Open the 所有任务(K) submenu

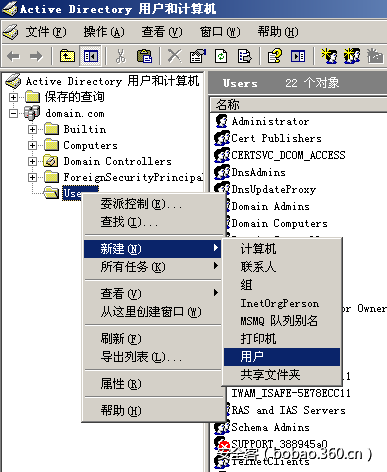click(153, 267)
